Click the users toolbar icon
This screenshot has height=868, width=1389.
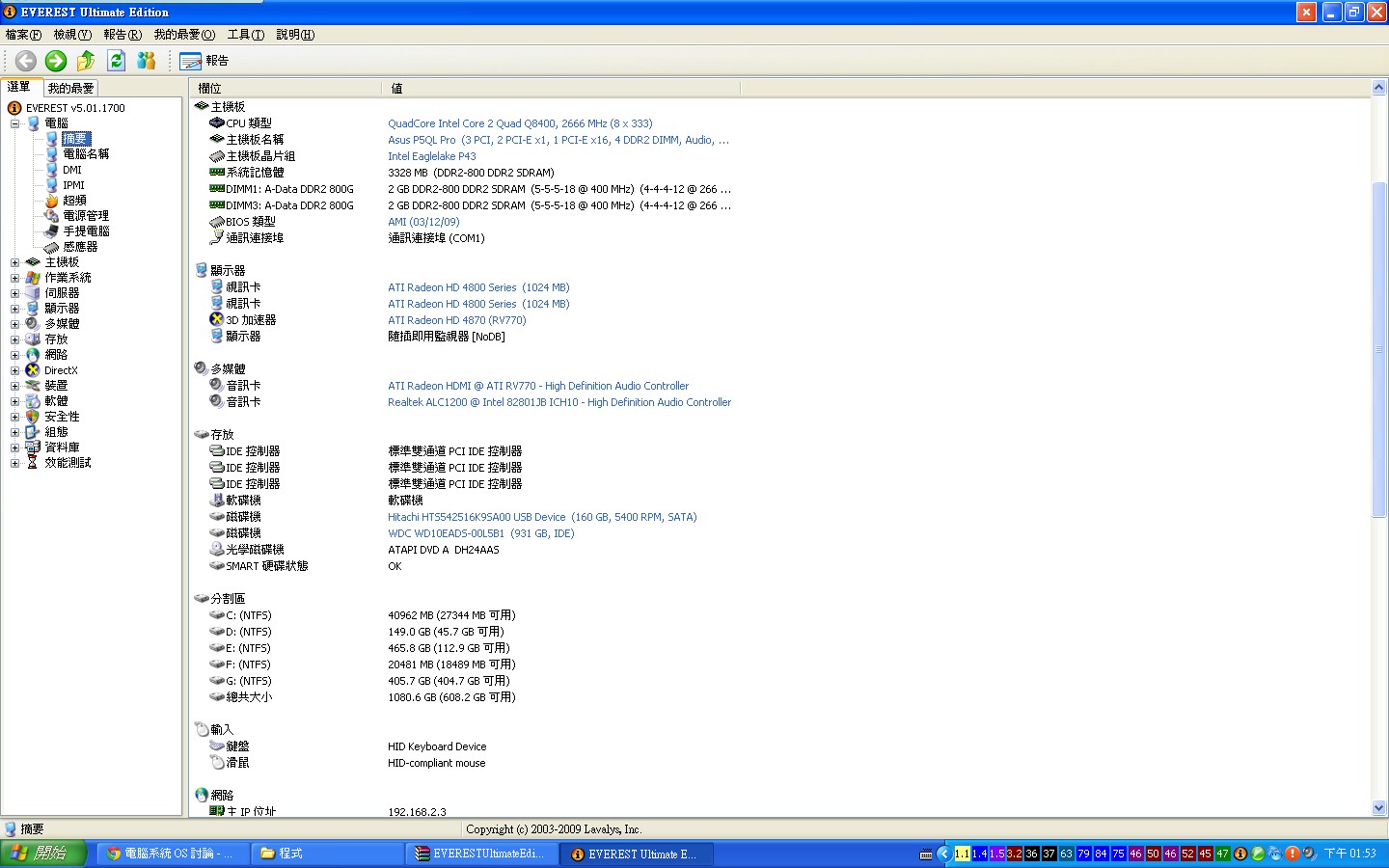click(x=147, y=61)
